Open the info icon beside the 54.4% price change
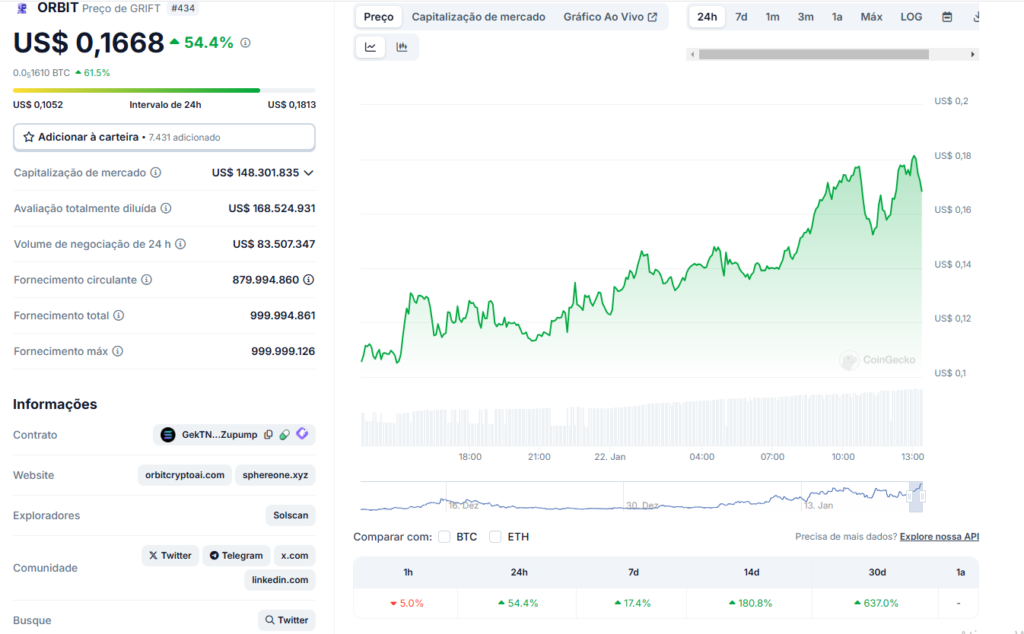Viewport: 1024px width, 634px height. click(246, 42)
